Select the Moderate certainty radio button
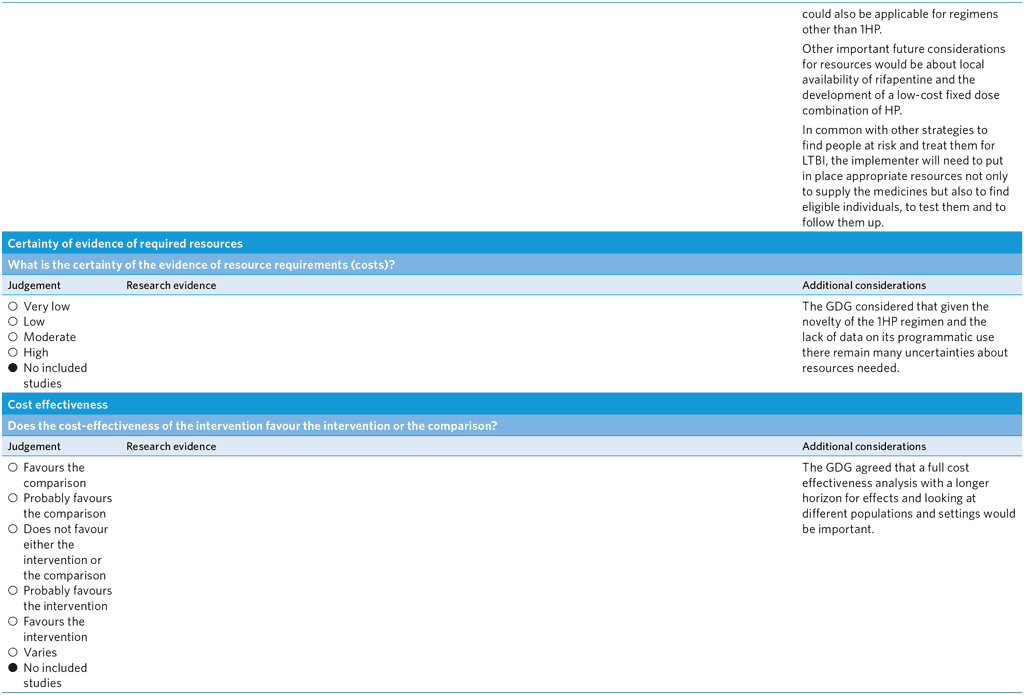Image resolution: width=1024 pixels, height=695 pixels. (11, 337)
